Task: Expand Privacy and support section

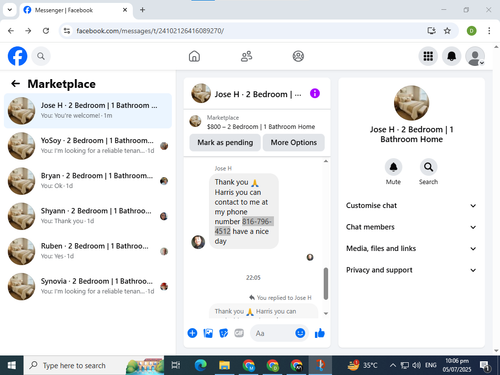Action: point(411,270)
